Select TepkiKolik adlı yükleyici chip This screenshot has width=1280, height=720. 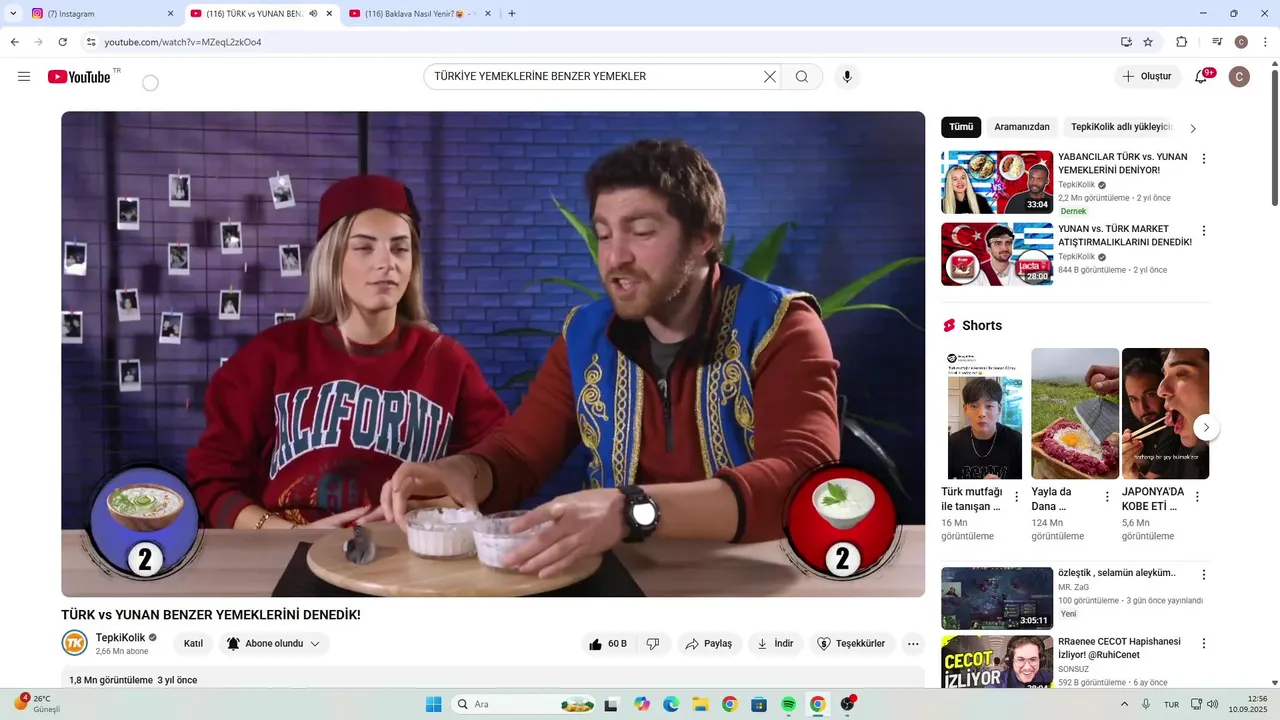coord(1121,127)
